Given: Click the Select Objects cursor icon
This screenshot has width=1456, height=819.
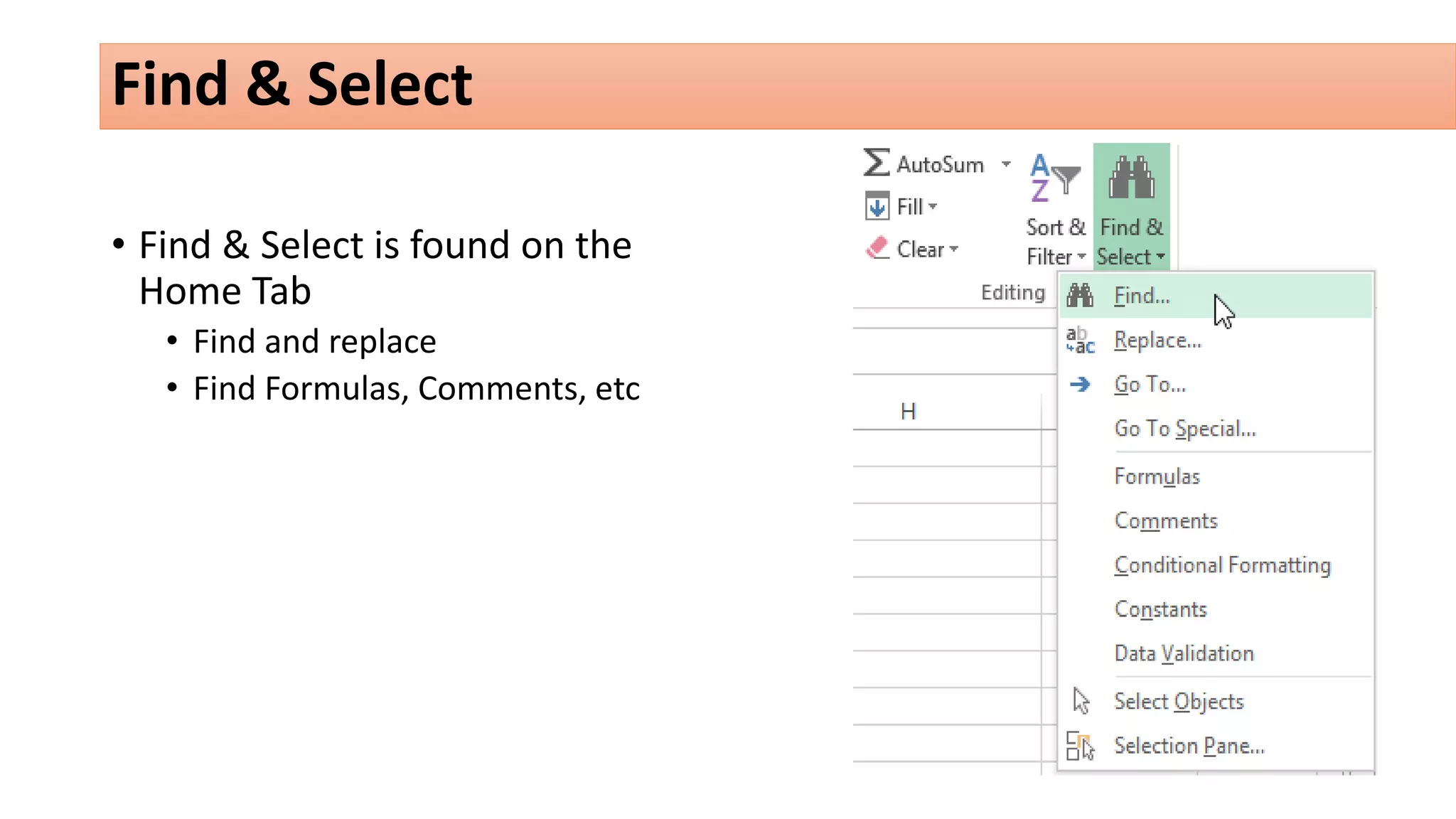Looking at the screenshot, I should pyautogui.click(x=1081, y=701).
